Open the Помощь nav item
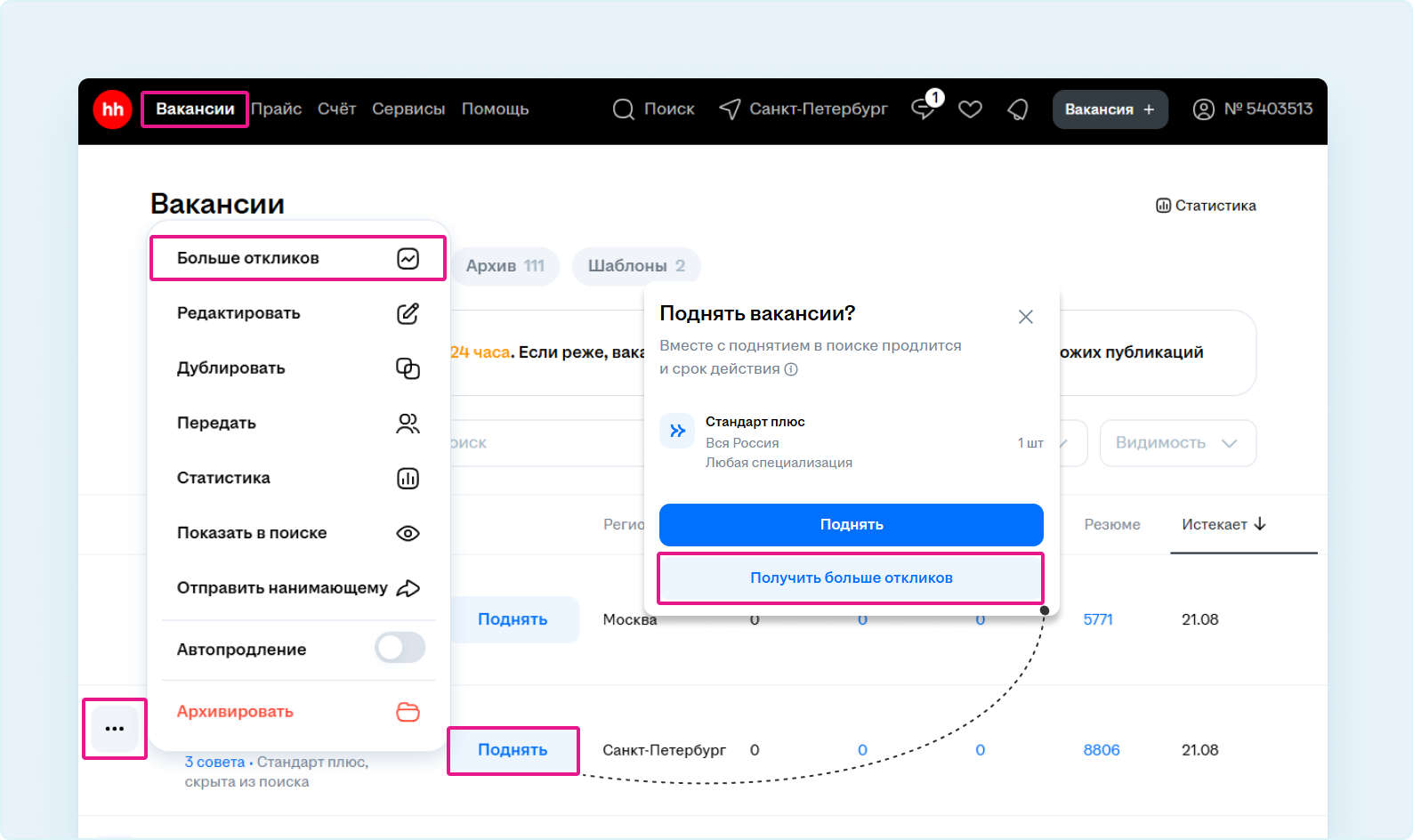 click(x=496, y=109)
